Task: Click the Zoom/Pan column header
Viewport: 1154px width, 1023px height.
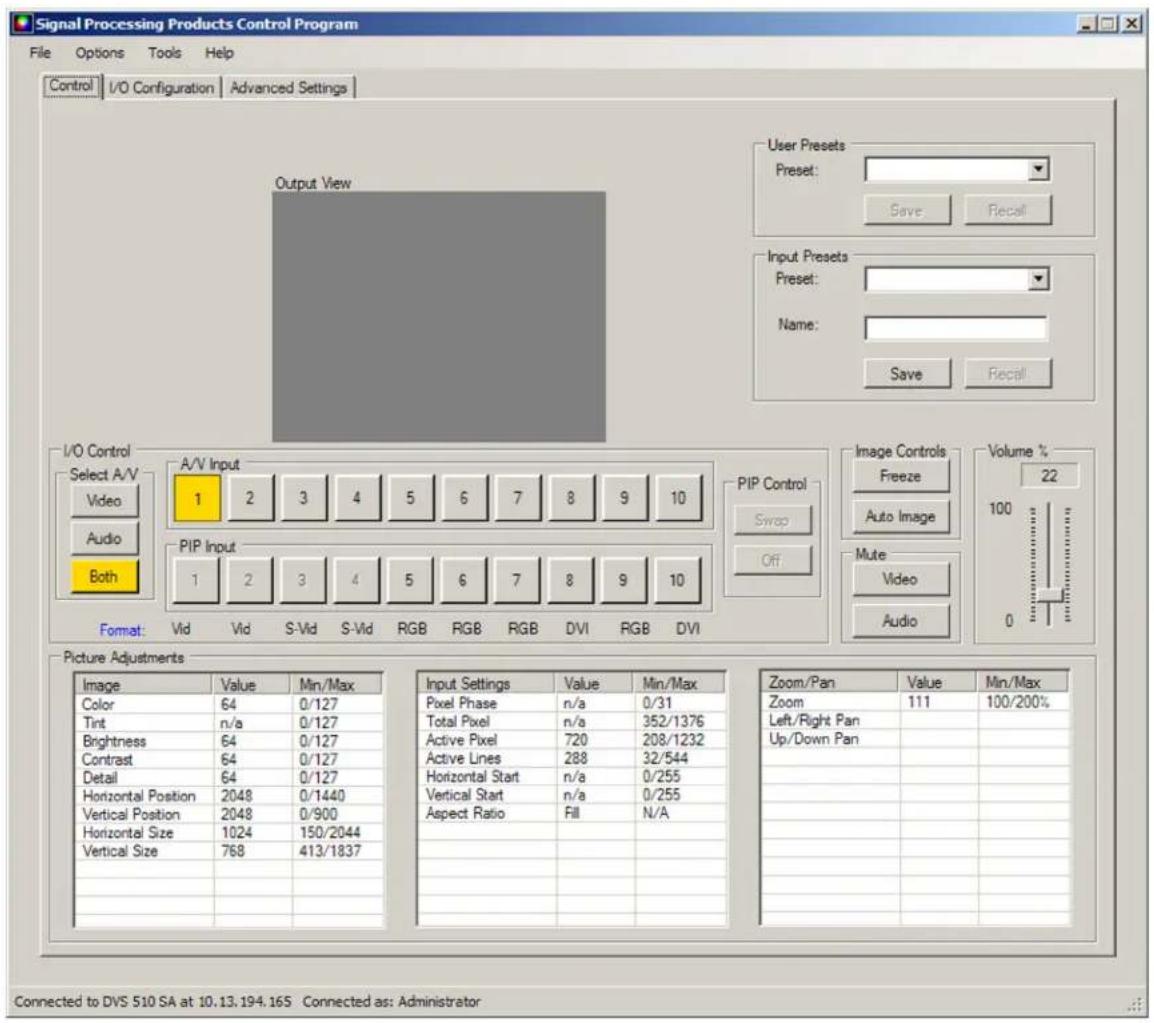Action: (x=830, y=682)
